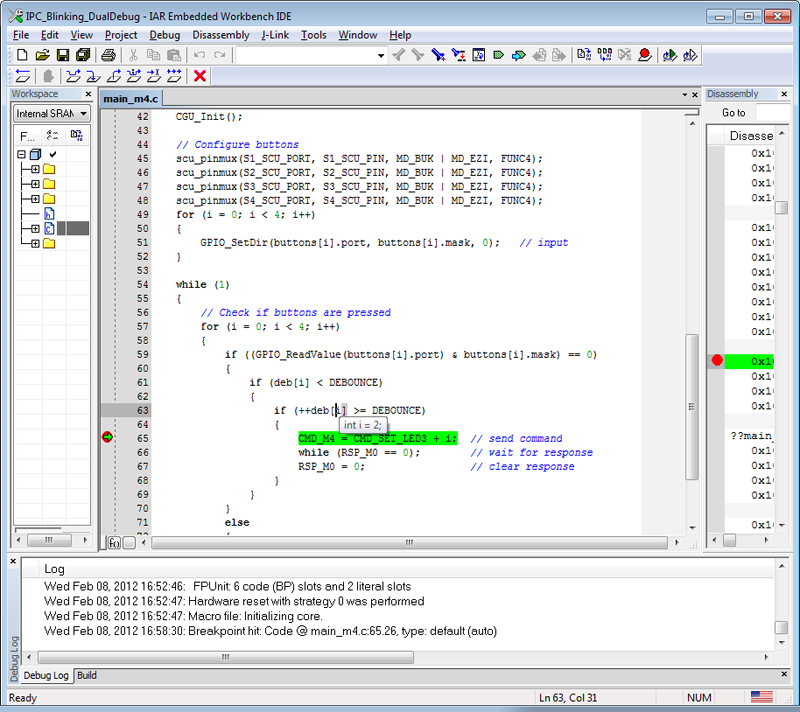800x712 pixels.
Task: Click the Next Statement debug icon
Action: click(134, 76)
